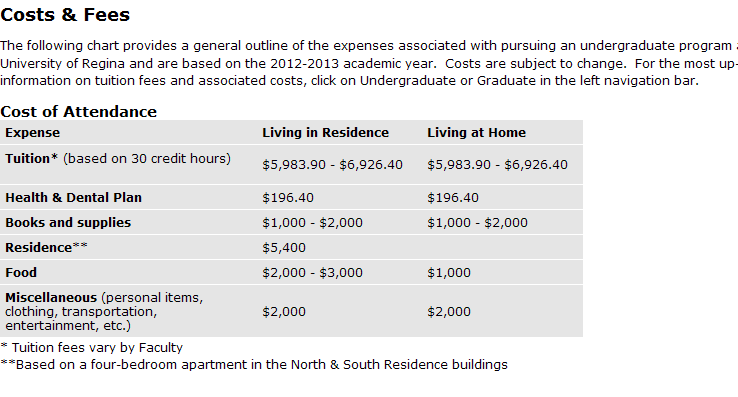The width and height of the screenshot is (738, 397).
Task: Click the Health & Dental Plan label
Action: [73, 198]
